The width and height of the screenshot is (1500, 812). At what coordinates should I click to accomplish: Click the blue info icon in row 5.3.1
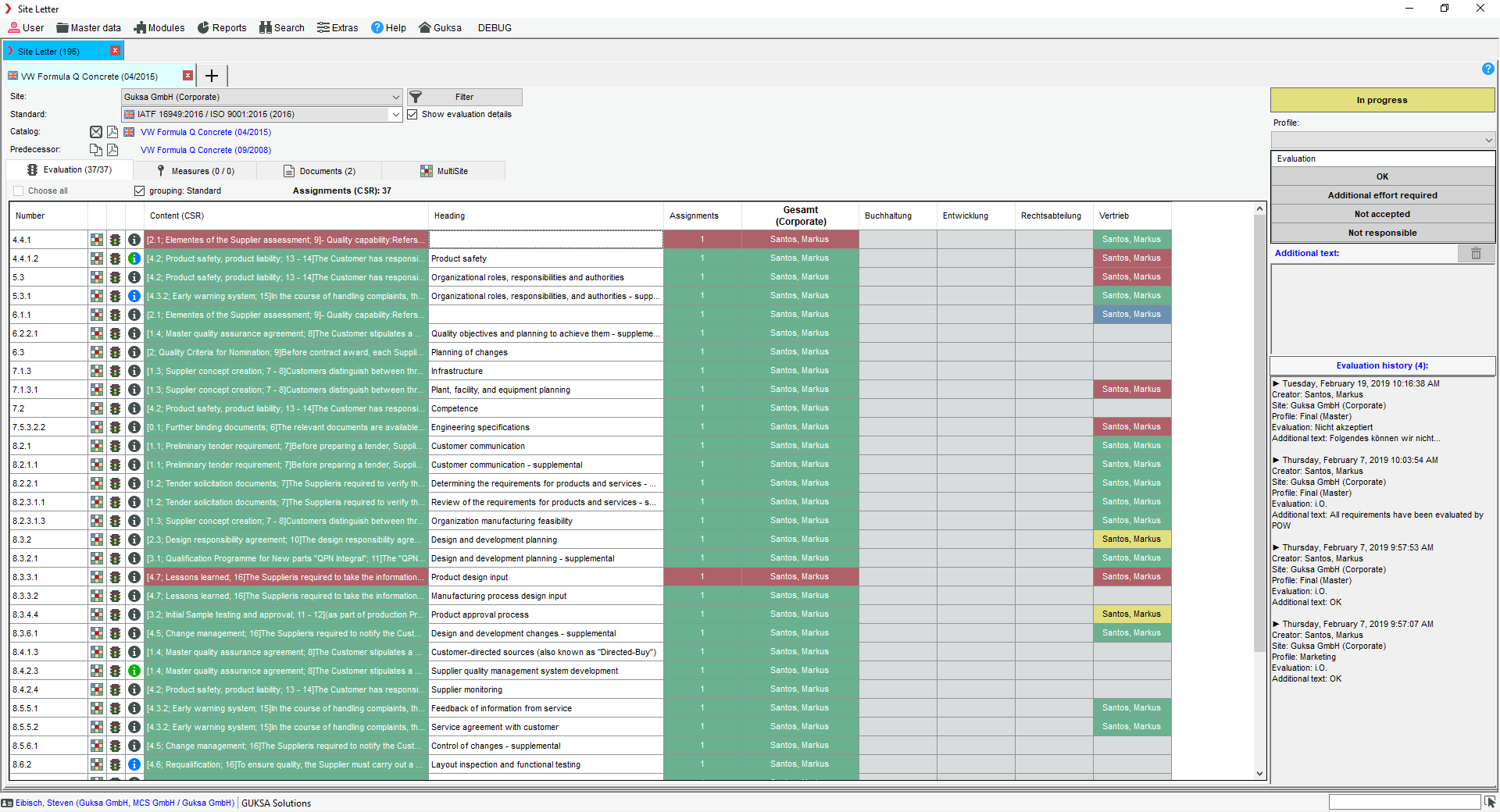coord(134,296)
